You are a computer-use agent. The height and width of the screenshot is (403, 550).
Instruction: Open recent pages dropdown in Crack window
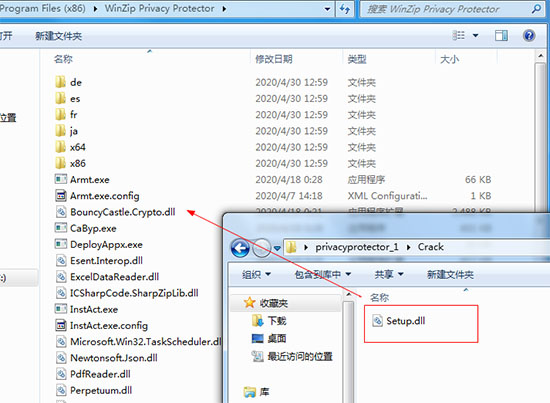click(x=277, y=248)
